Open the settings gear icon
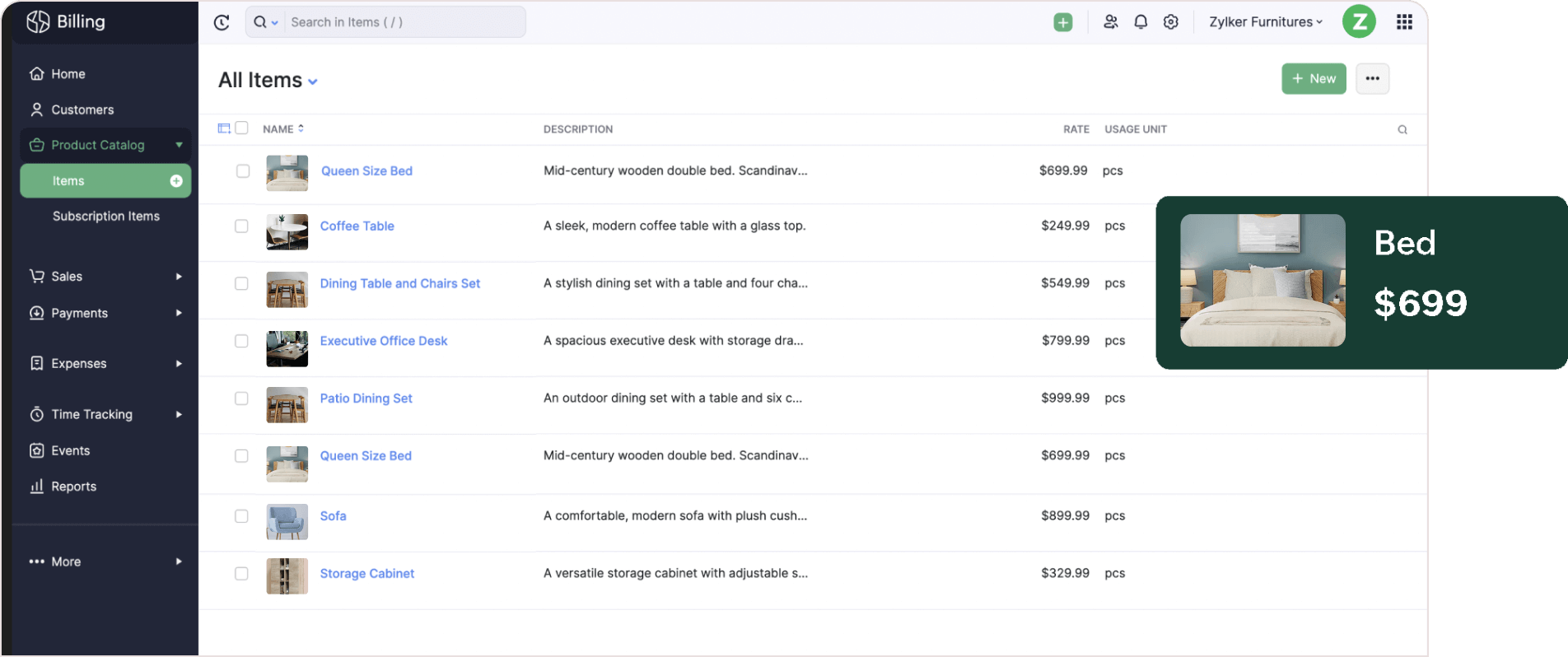This screenshot has height=657, width=1568. (1170, 22)
